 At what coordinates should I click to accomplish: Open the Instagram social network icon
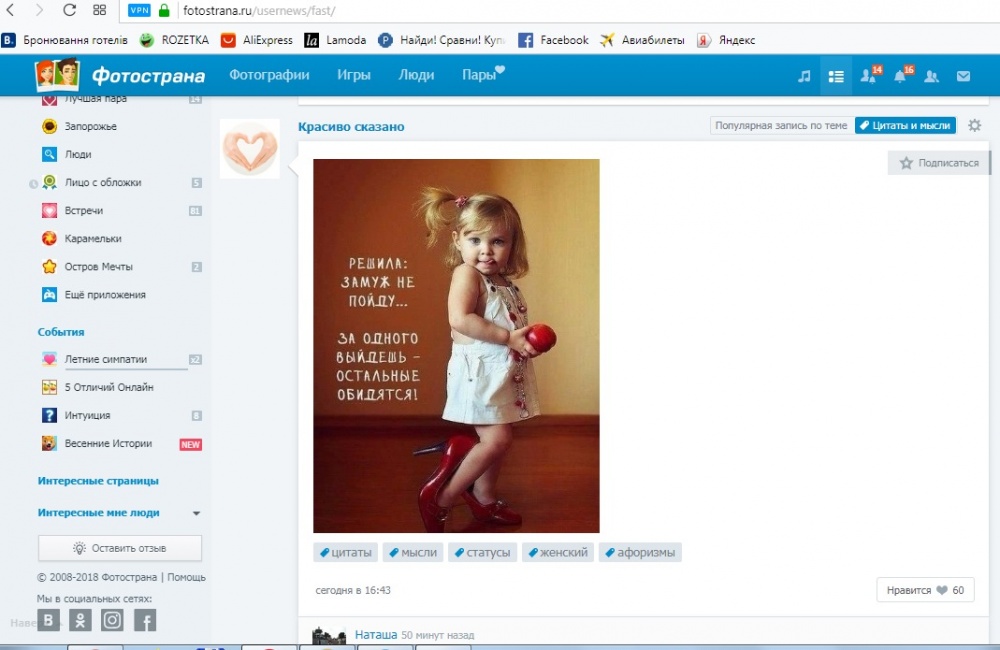[112, 620]
